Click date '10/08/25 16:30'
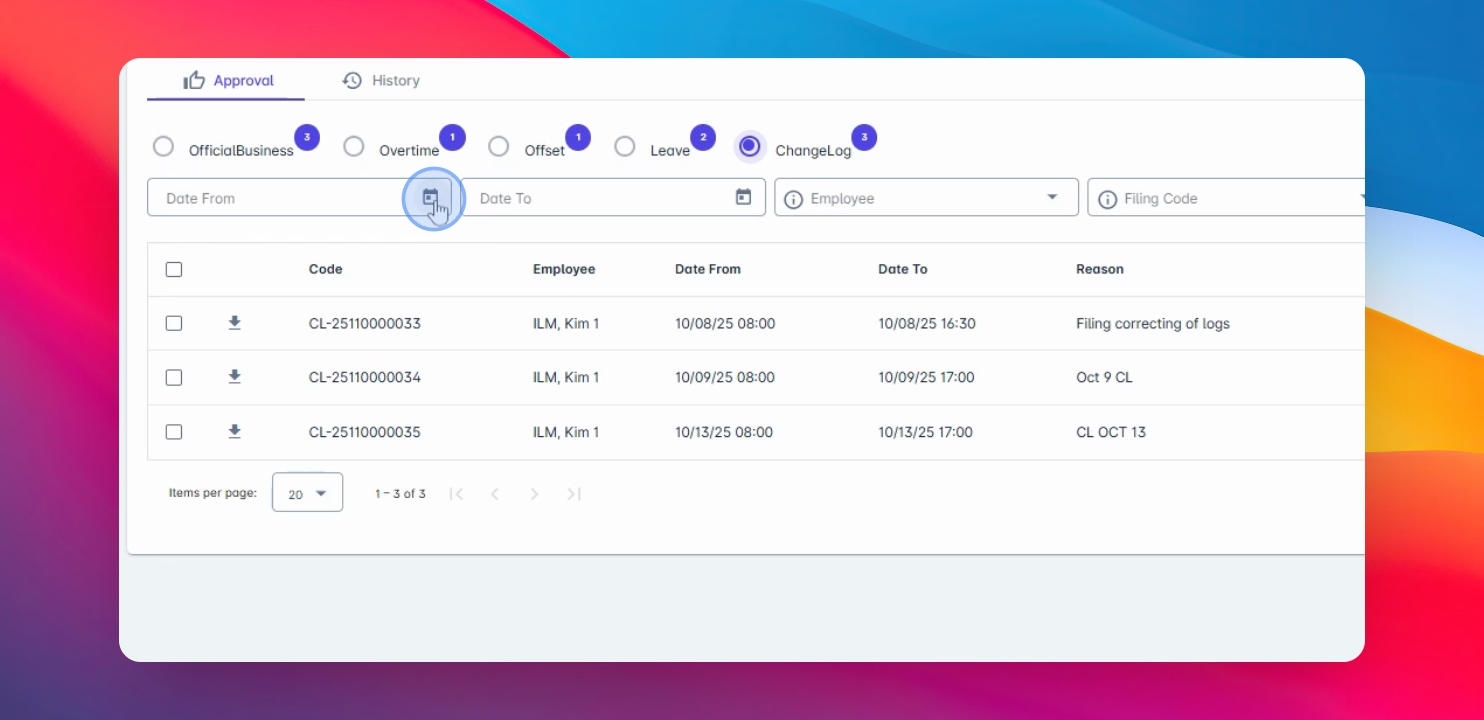 (927, 323)
